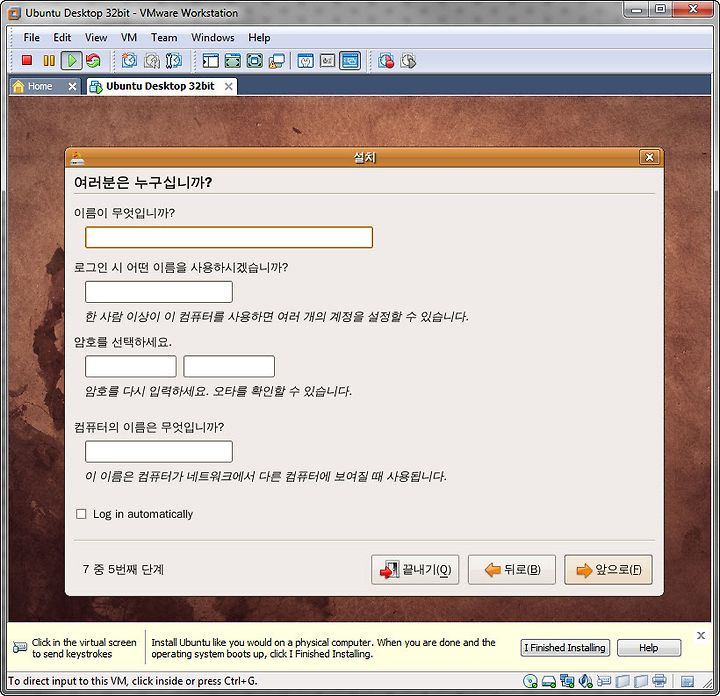The image size is (720, 696).
Task: Open the Snapshot Manager icon
Action: point(174,61)
